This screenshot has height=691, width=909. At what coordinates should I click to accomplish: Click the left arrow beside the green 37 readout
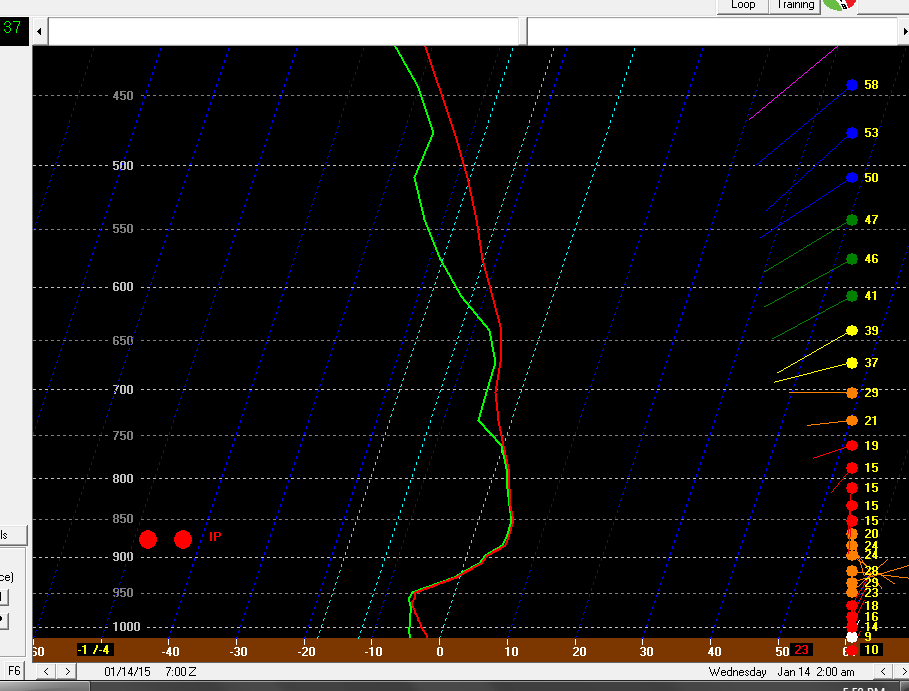(x=39, y=31)
